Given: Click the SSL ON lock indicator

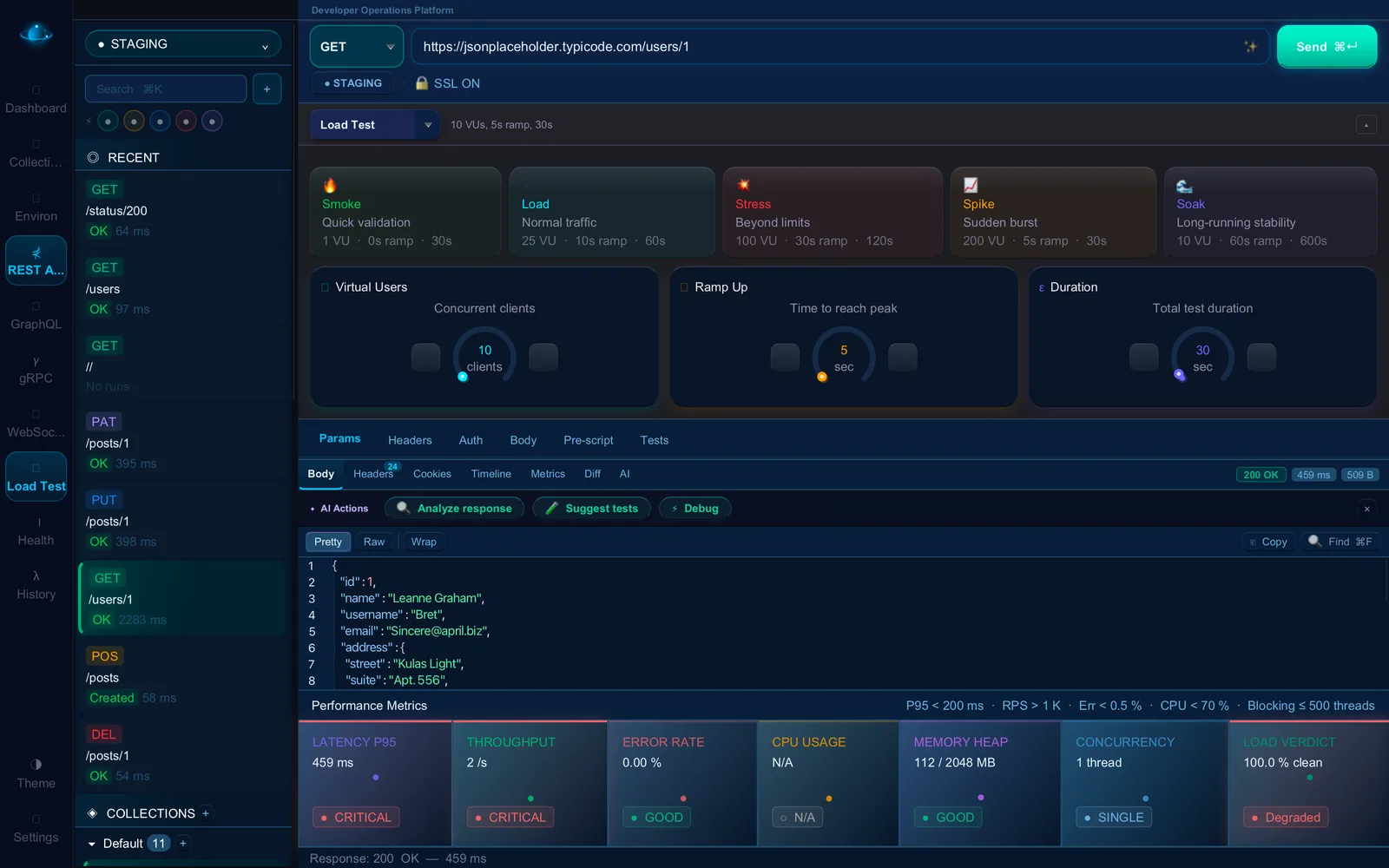Looking at the screenshot, I should pos(447,83).
